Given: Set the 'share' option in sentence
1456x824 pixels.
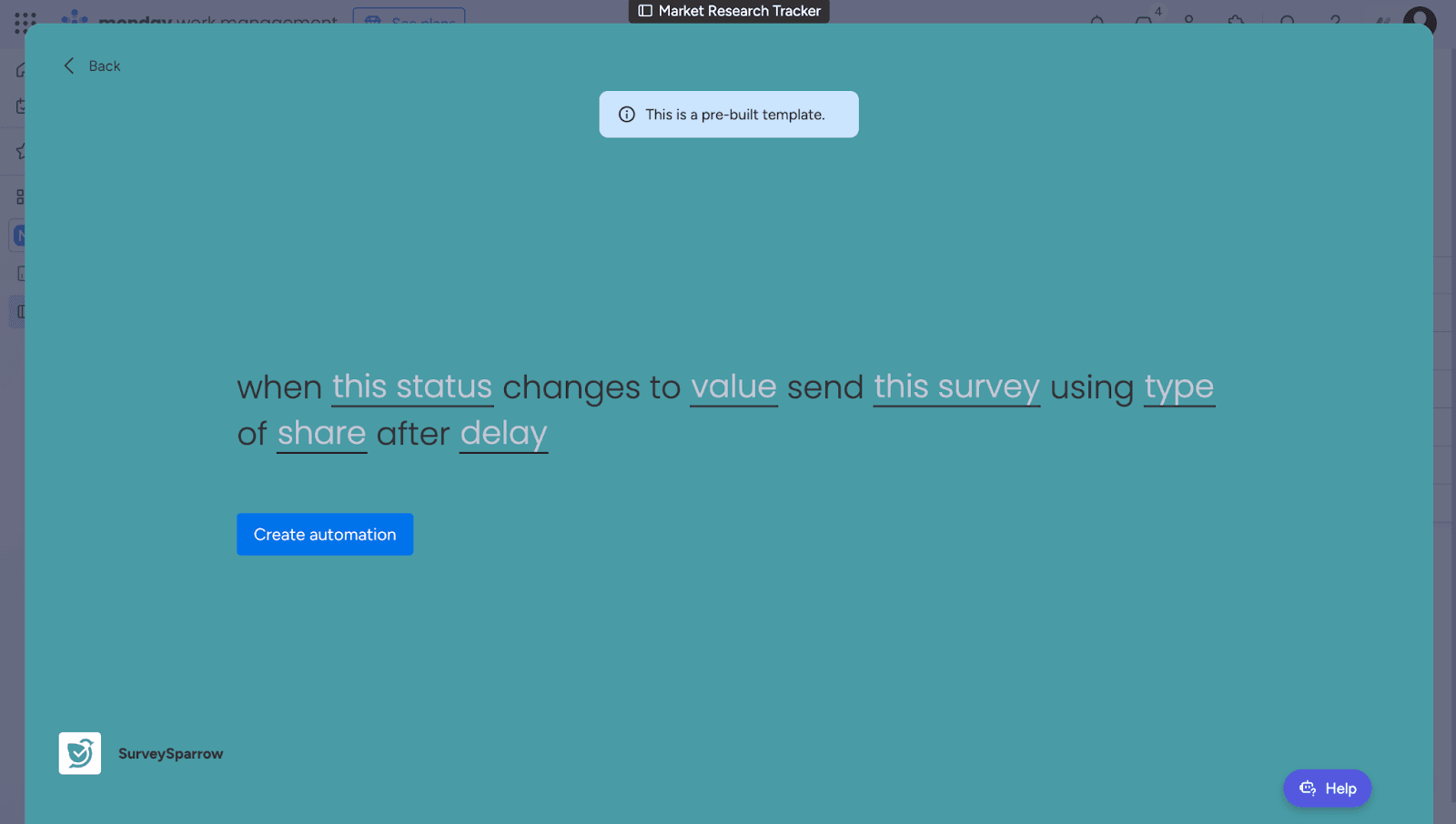Looking at the screenshot, I should tap(321, 434).
